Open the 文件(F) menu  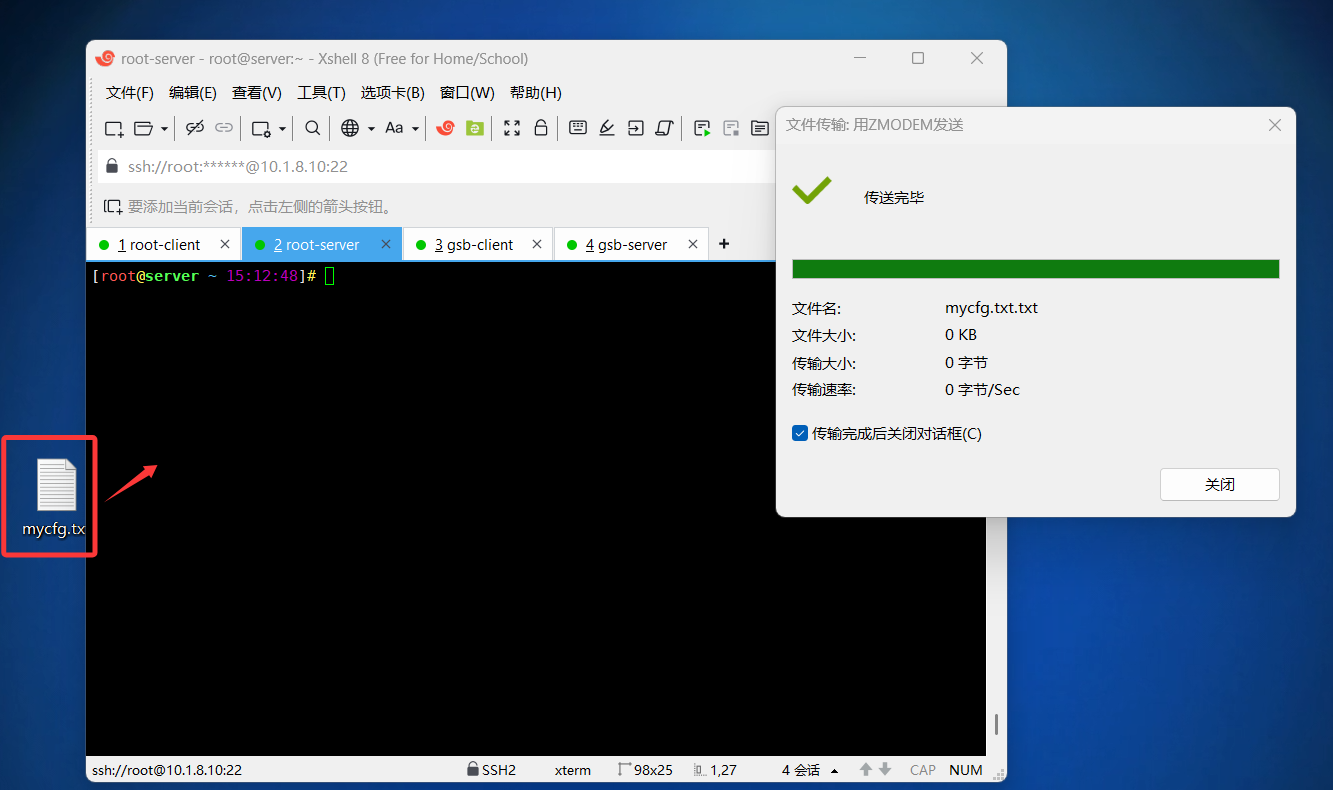[x=130, y=93]
